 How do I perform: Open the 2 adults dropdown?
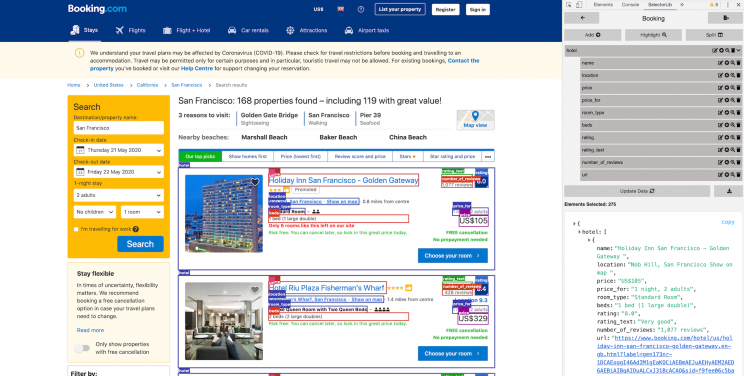119,195
